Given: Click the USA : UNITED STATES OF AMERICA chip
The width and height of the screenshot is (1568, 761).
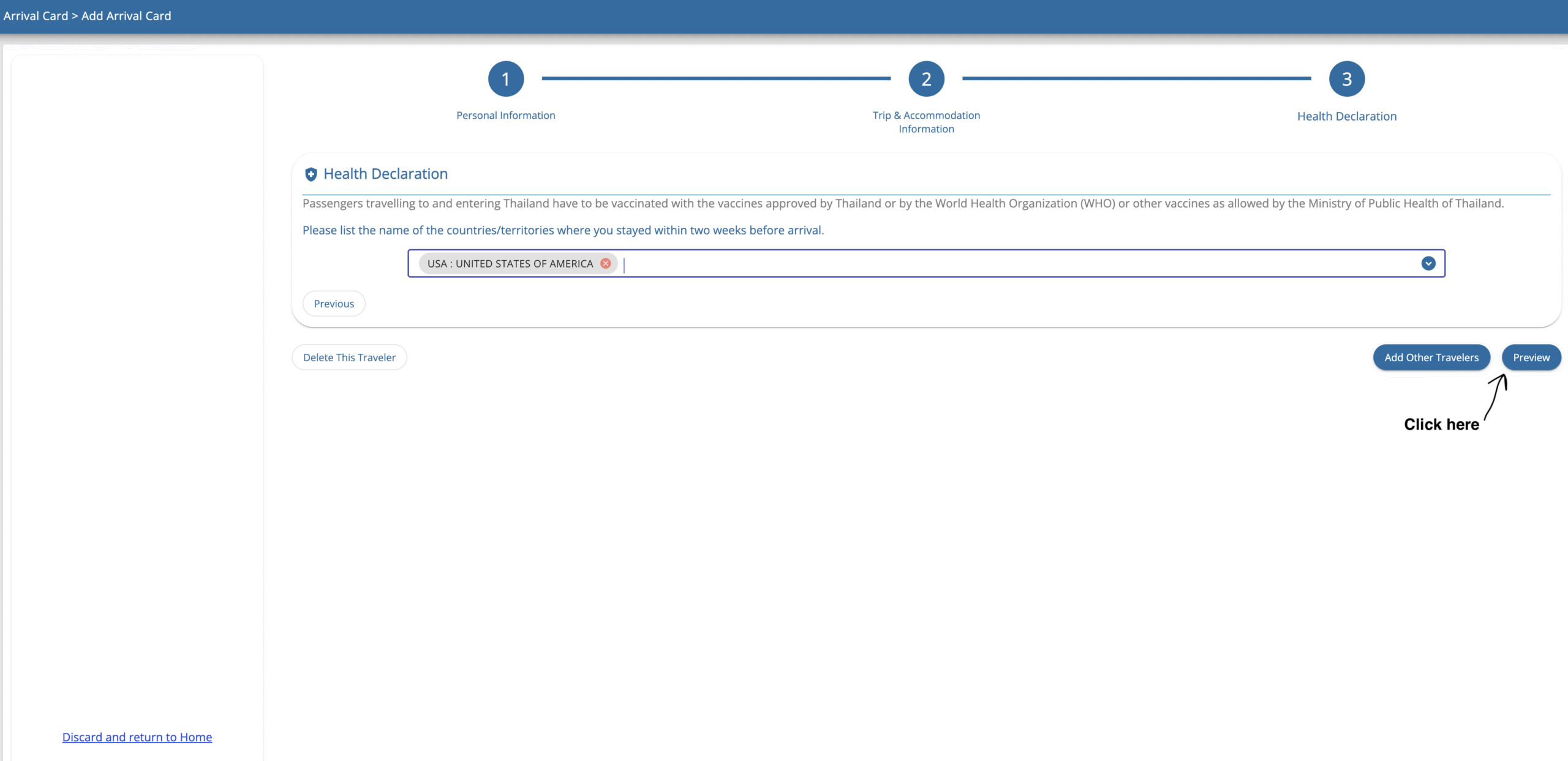Looking at the screenshot, I should [x=510, y=264].
